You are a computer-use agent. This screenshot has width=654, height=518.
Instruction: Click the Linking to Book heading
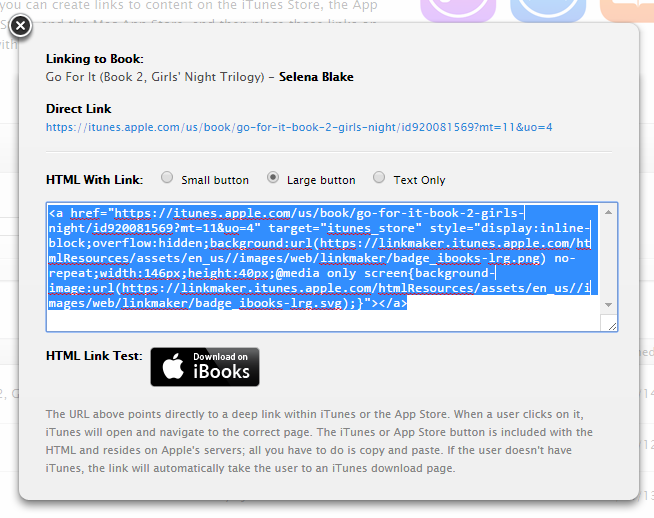95,59
